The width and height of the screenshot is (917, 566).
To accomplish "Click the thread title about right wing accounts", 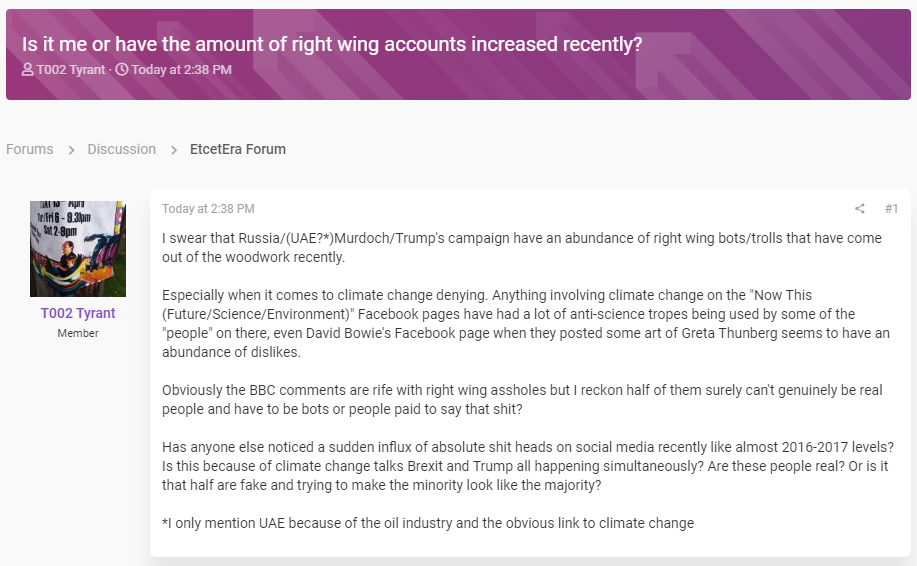I will click(x=332, y=44).
